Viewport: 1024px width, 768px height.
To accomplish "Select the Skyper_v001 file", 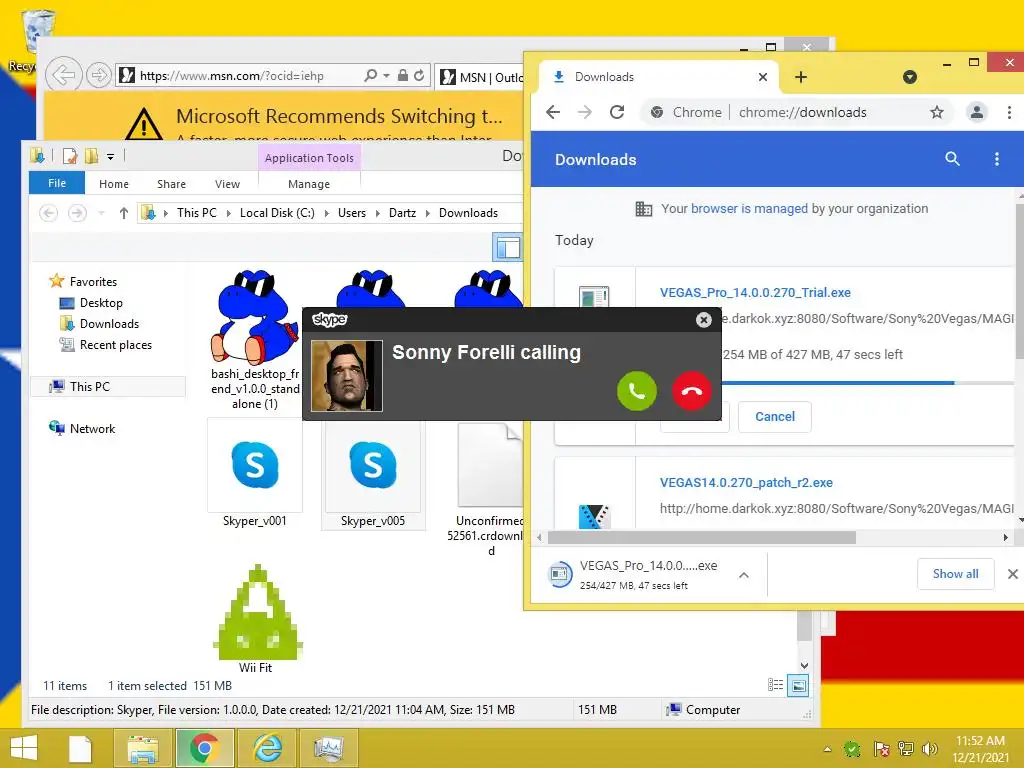I will [x=255, y=473].
